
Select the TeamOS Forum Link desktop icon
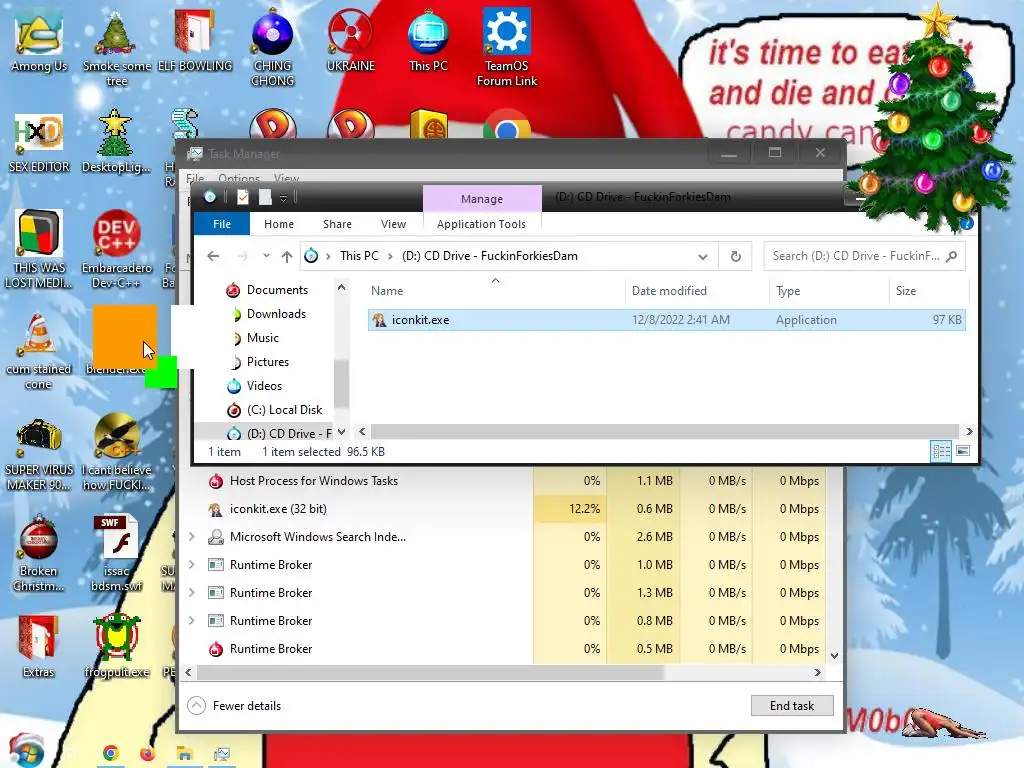pyautogui.click(x=507, y=48)
